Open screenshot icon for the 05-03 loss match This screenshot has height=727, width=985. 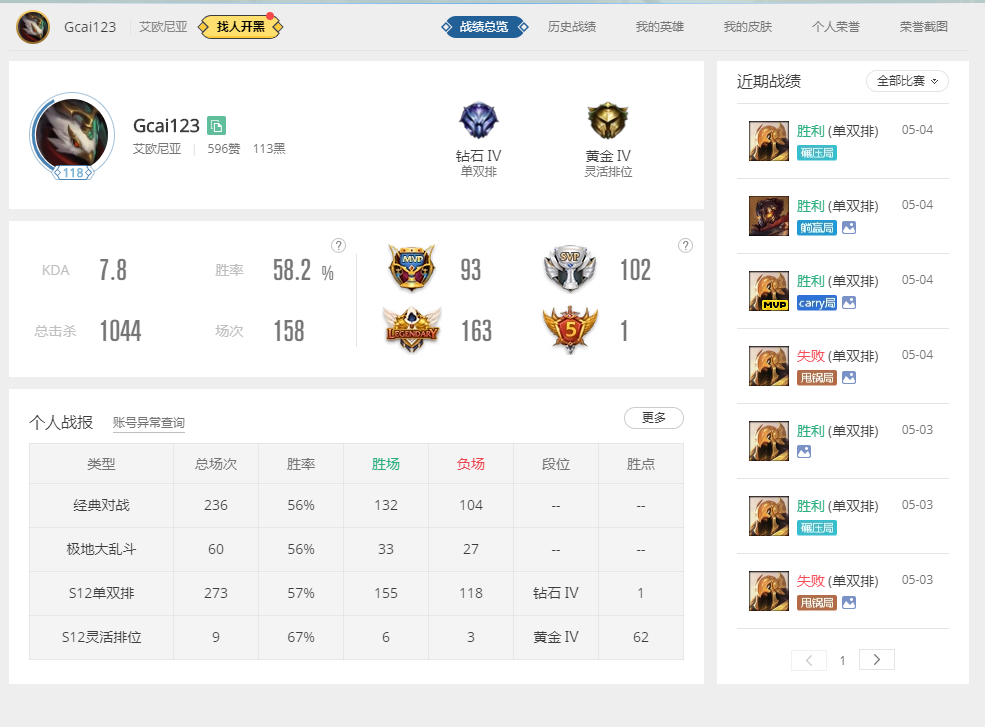[849, 602]
